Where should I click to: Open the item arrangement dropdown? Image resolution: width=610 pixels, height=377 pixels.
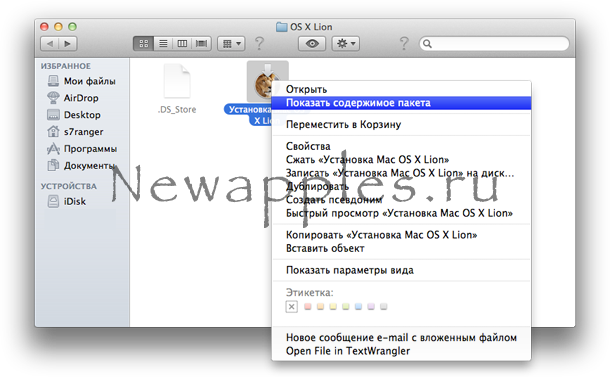click(x=231, y=44)
